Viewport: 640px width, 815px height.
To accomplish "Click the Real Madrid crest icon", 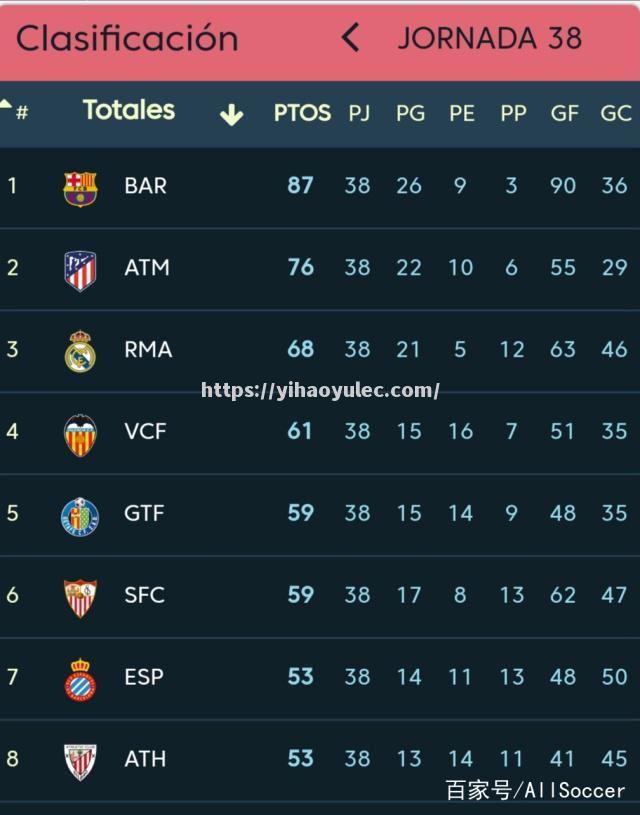I will pos(80,352).
